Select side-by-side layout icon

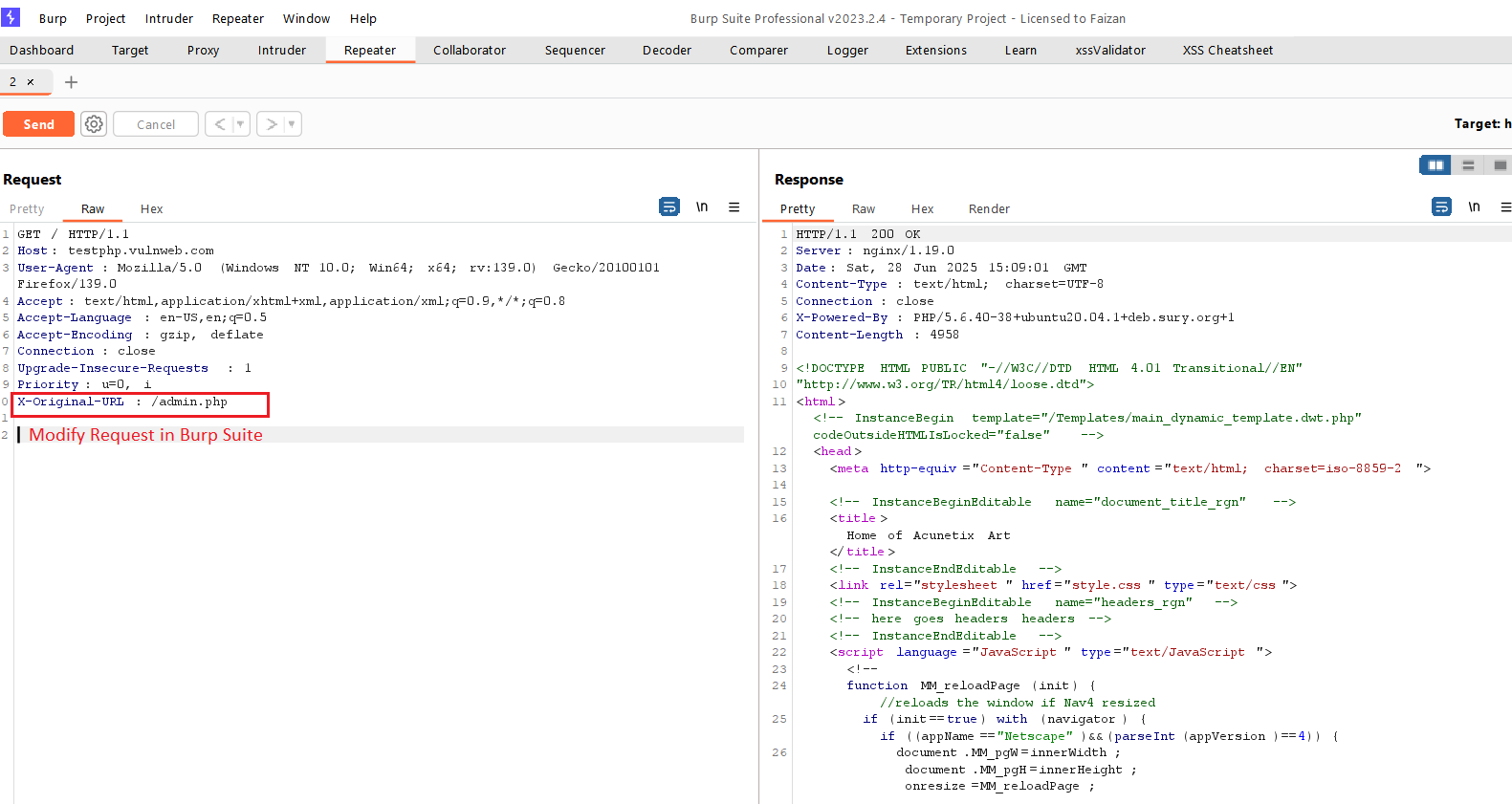click(x=1435, y=165)
